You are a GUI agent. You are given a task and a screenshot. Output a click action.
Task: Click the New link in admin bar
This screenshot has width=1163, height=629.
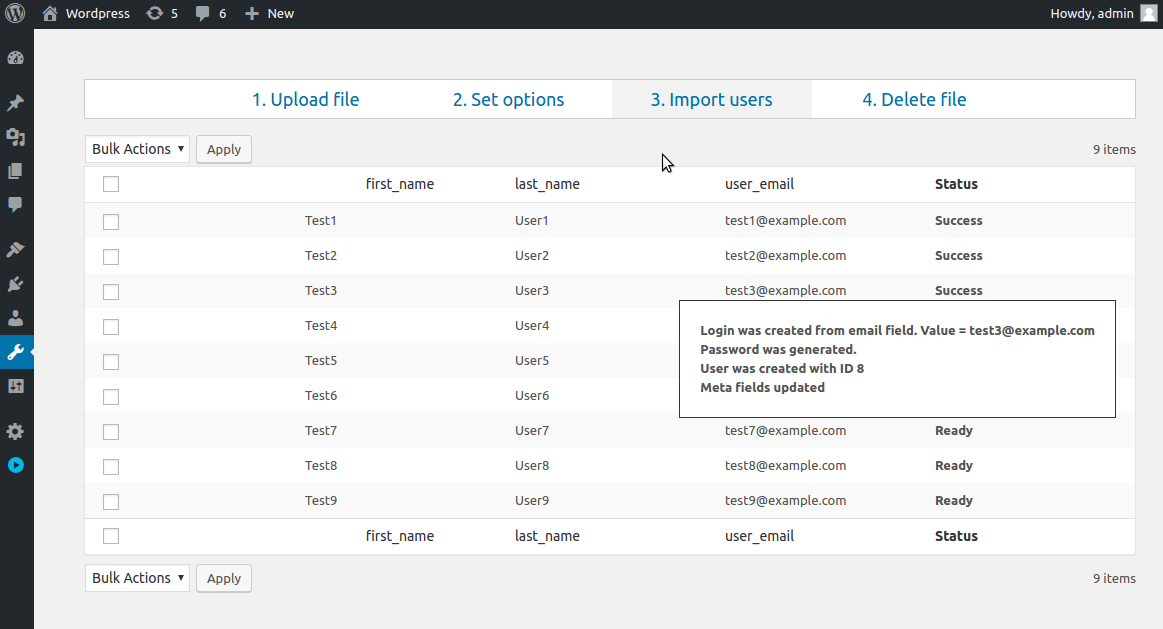coord(269,14)
